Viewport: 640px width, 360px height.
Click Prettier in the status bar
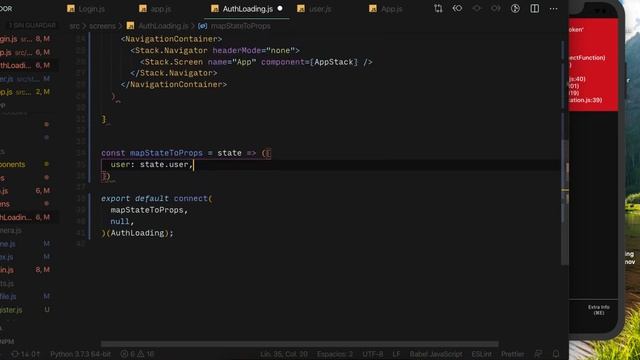[513, 354]
